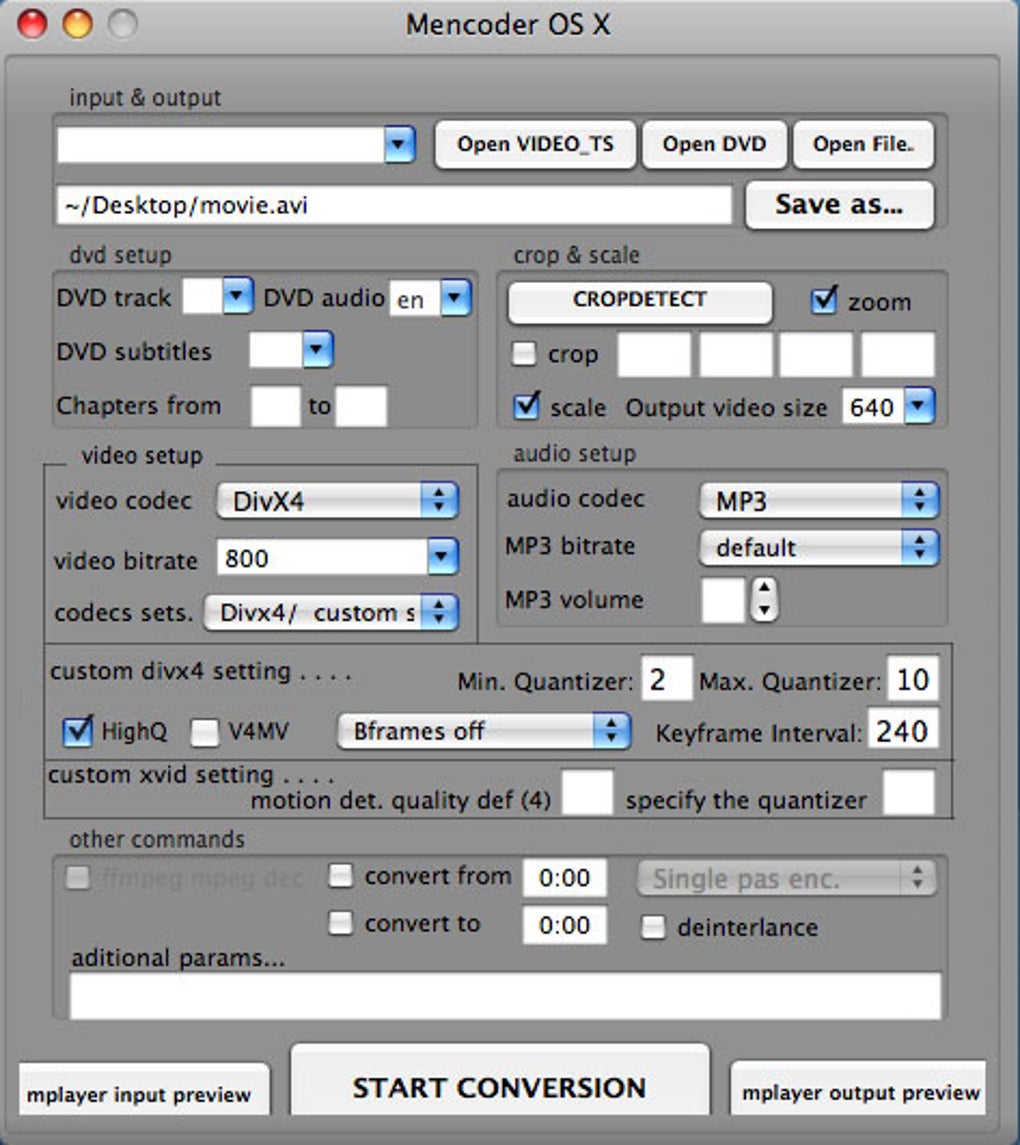
Task: Disable the scale checkbox
Action: (526, 406)
